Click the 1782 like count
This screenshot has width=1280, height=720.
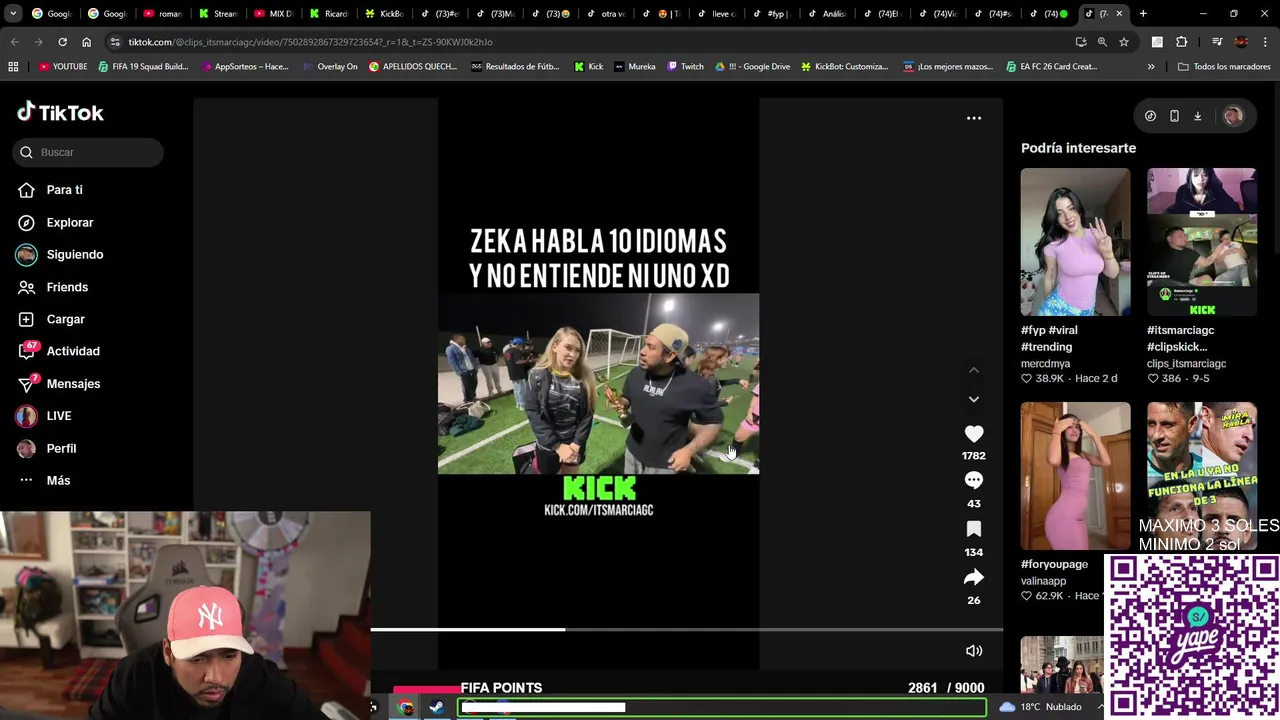(974, 456)
